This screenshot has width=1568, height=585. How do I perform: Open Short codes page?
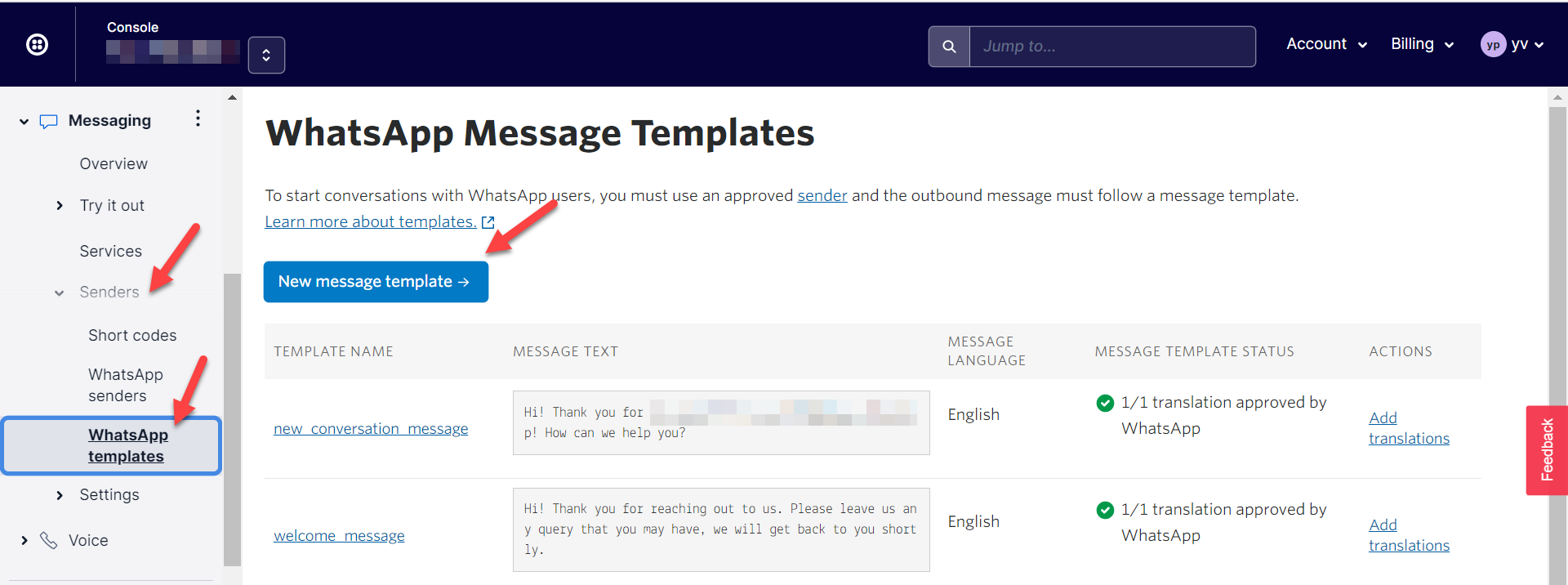coord(132,335)
